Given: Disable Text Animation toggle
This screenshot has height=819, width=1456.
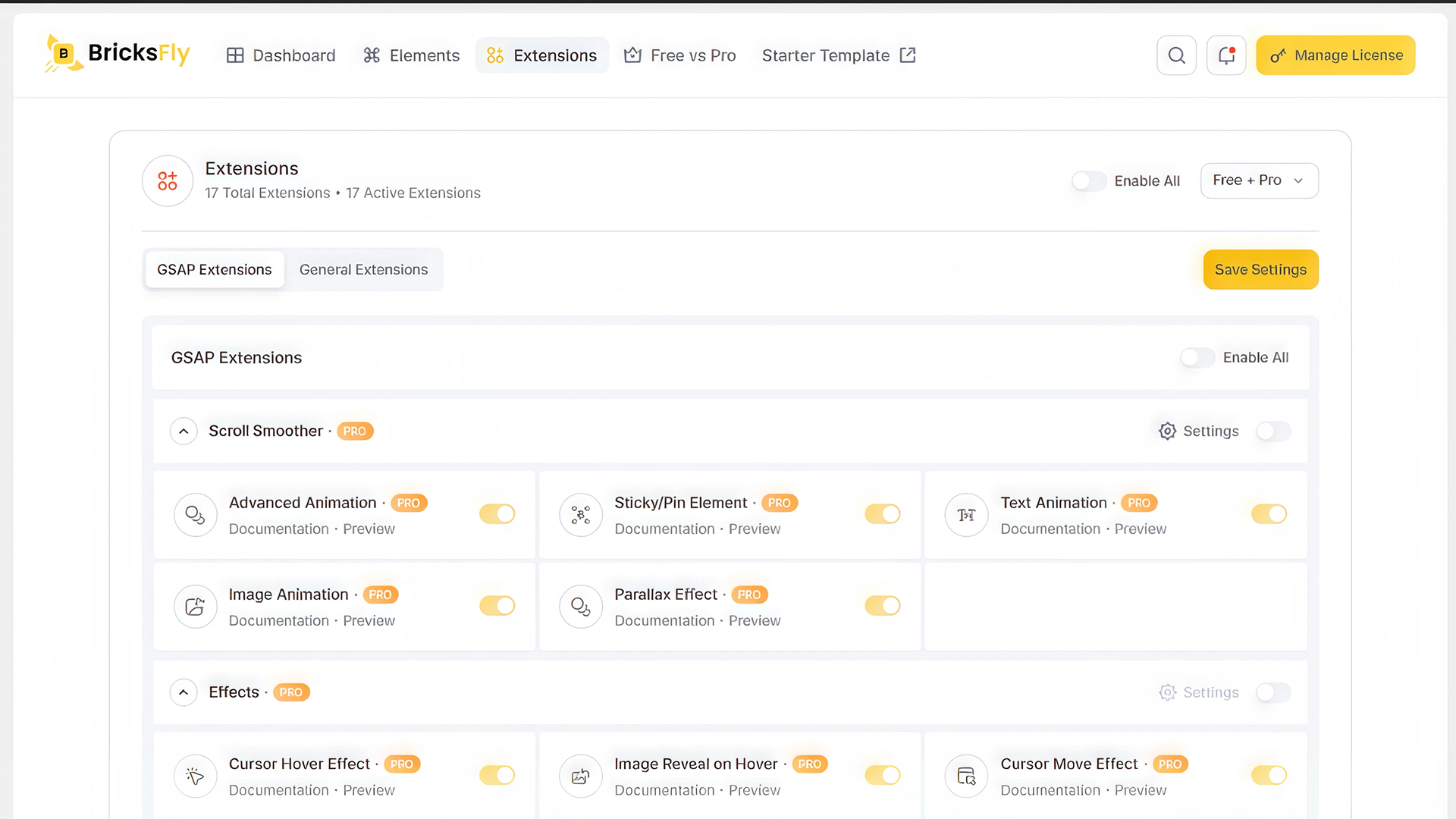Looking at the screenshot, I should coord(1269,514).
